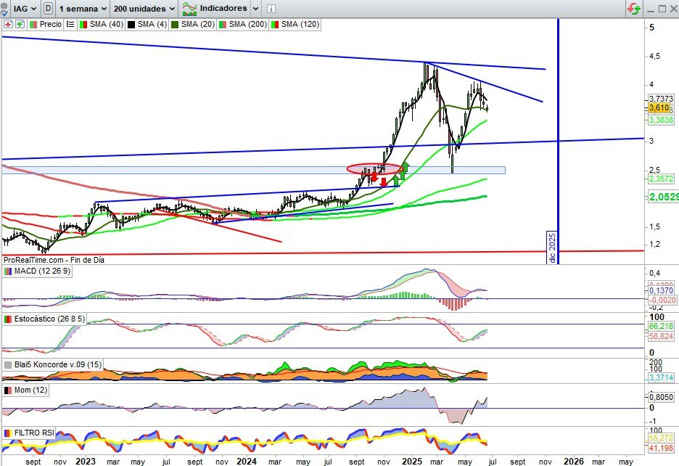The width and height of the screenshot is (679, 466).
Task: Open Blai5 Koncorde v.09 (15) label
Action: [x=58, y=365]
